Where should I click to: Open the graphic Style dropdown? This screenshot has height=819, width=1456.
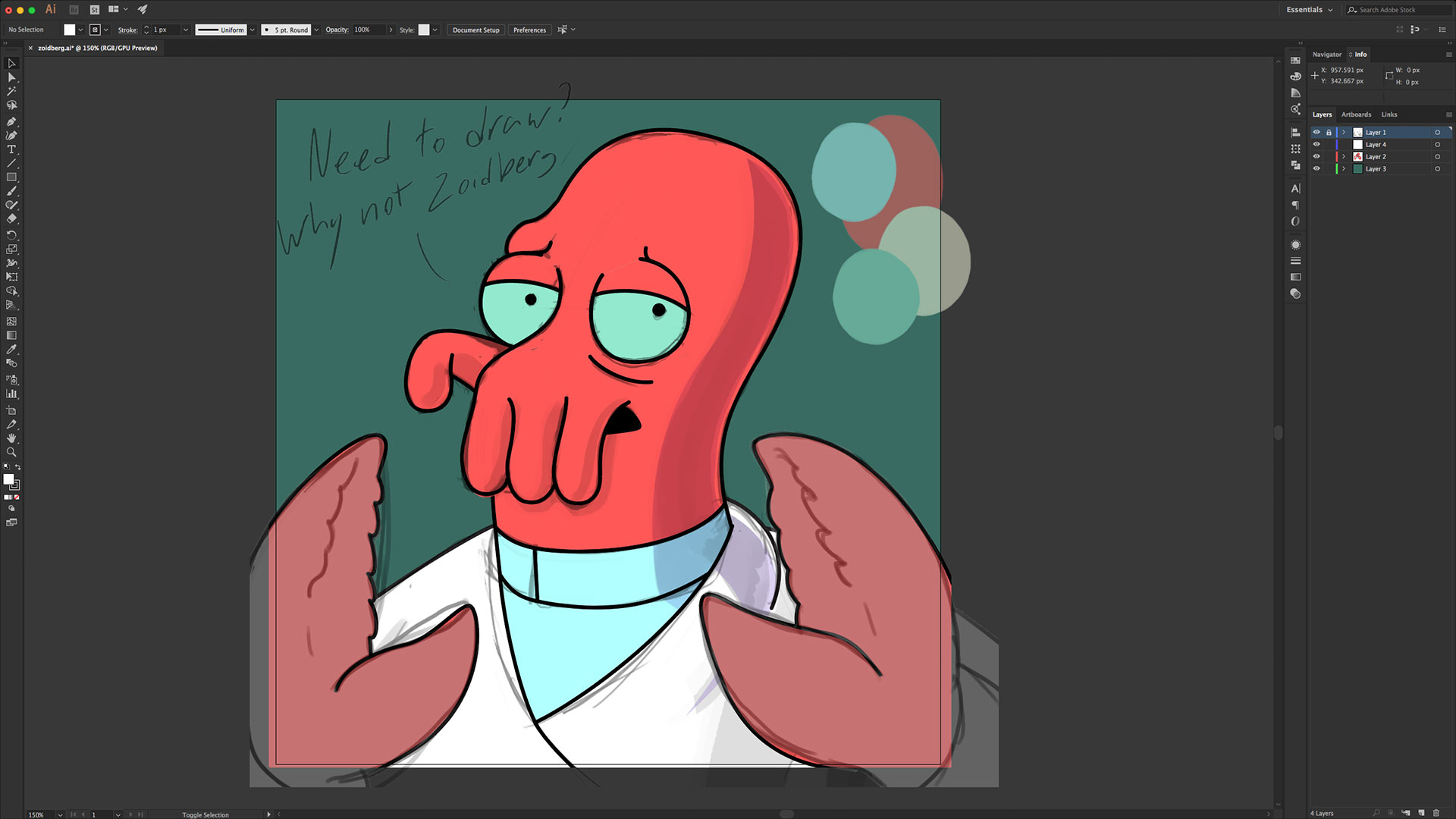pyautogui.click(x=435, y=30)
